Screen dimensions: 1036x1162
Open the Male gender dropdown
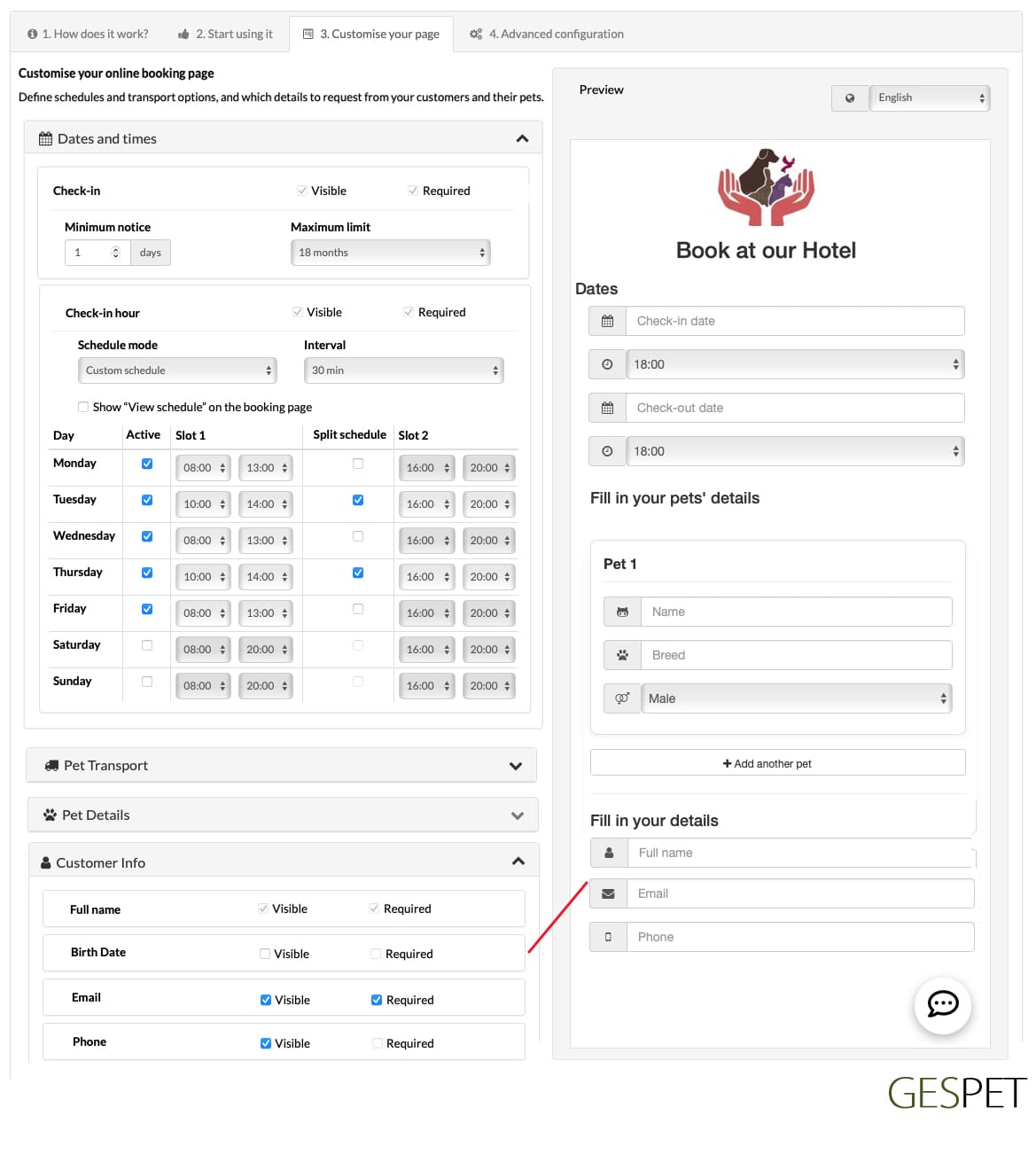point(796,698)
